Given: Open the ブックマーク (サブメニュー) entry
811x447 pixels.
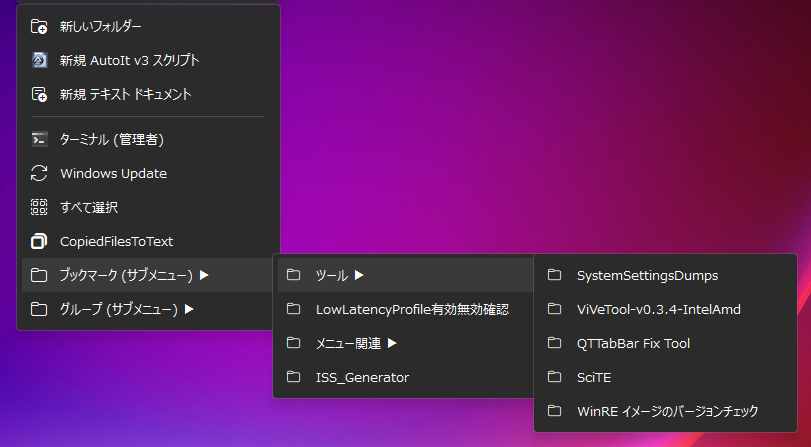Looking at the screenshot, I should pos(148,275).
